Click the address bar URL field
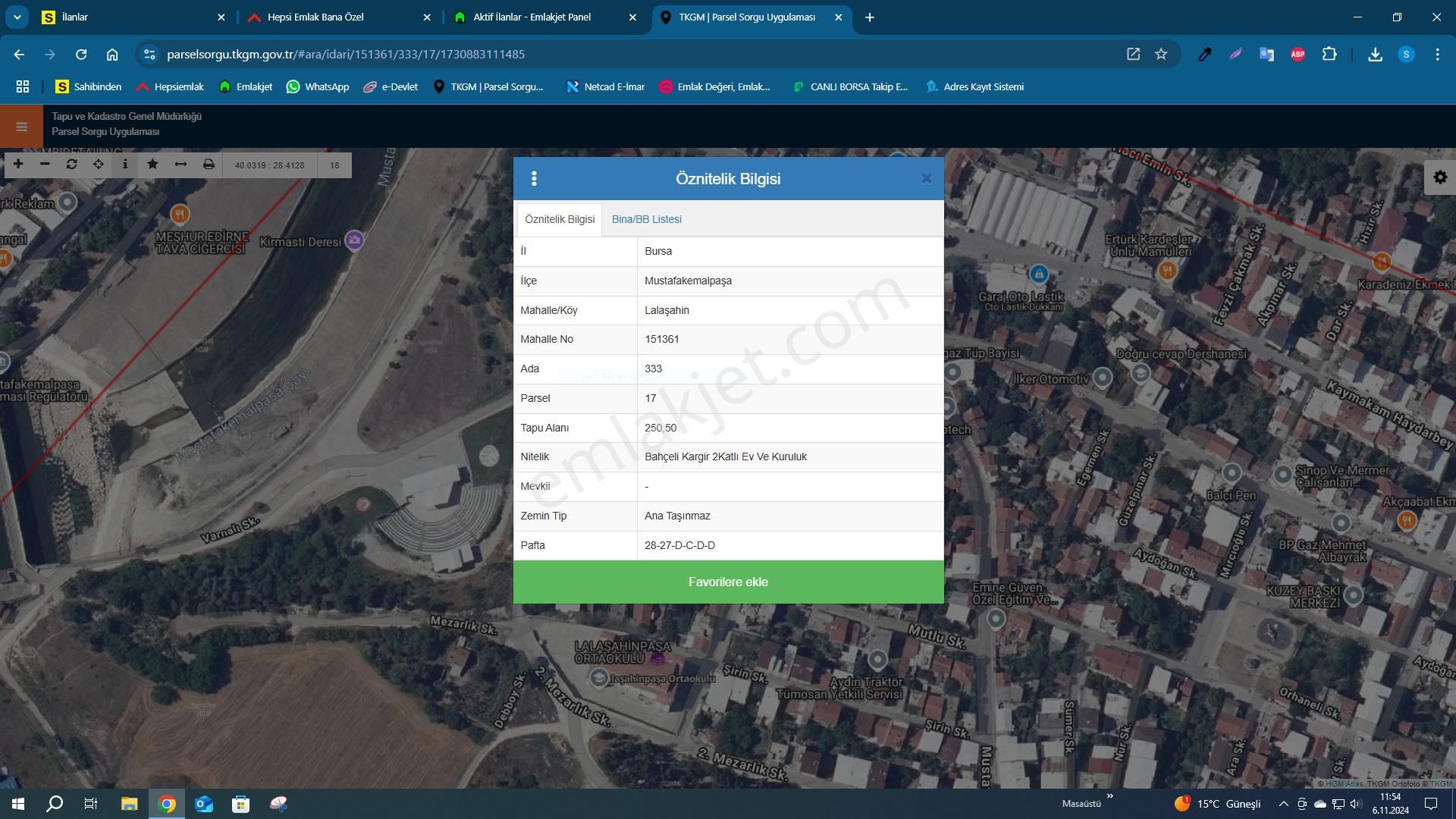This screenshot has height=819, width=1456. [637, 54]
